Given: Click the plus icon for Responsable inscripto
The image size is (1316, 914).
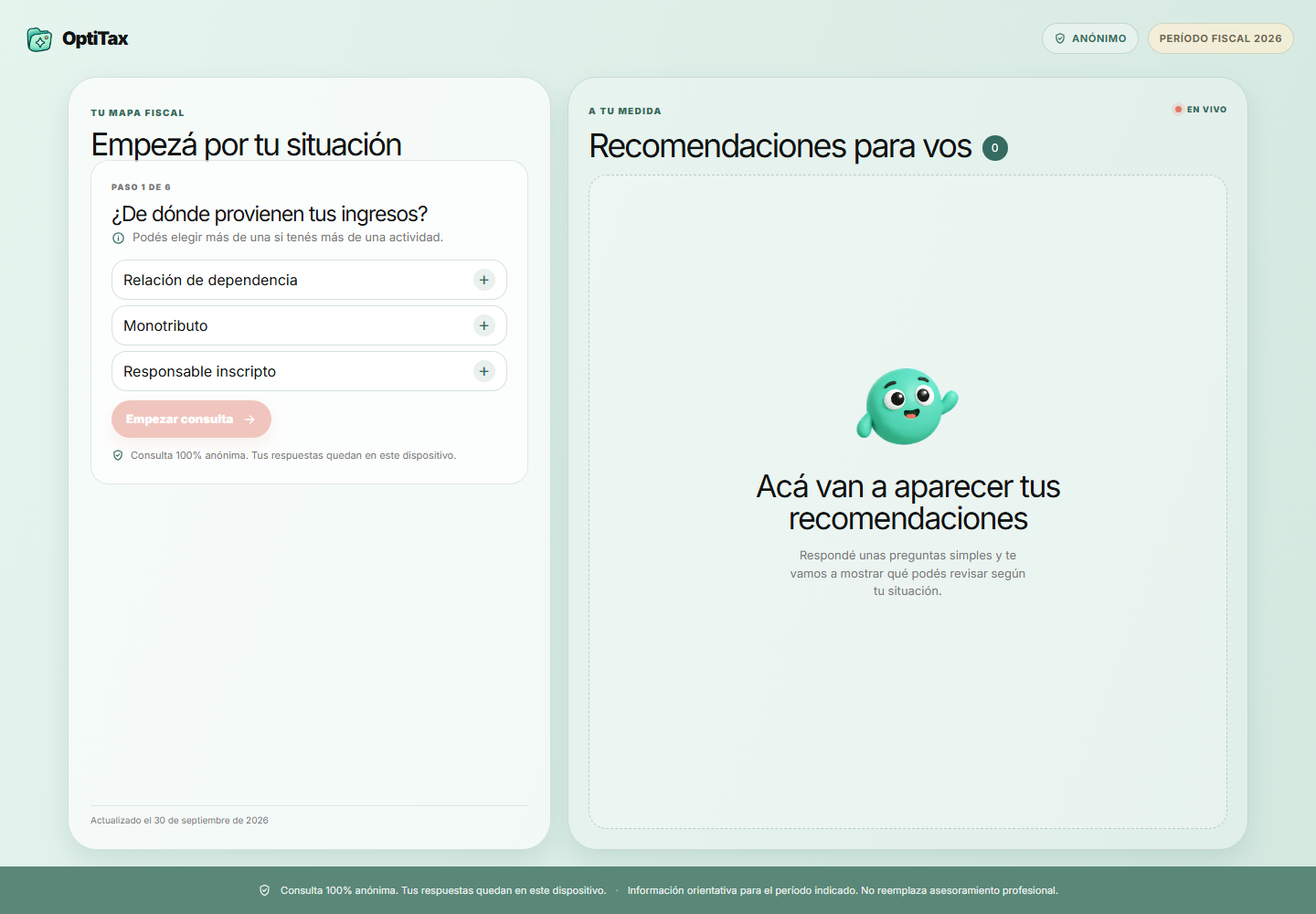Looking at the screenshot, I should point(484,371).
